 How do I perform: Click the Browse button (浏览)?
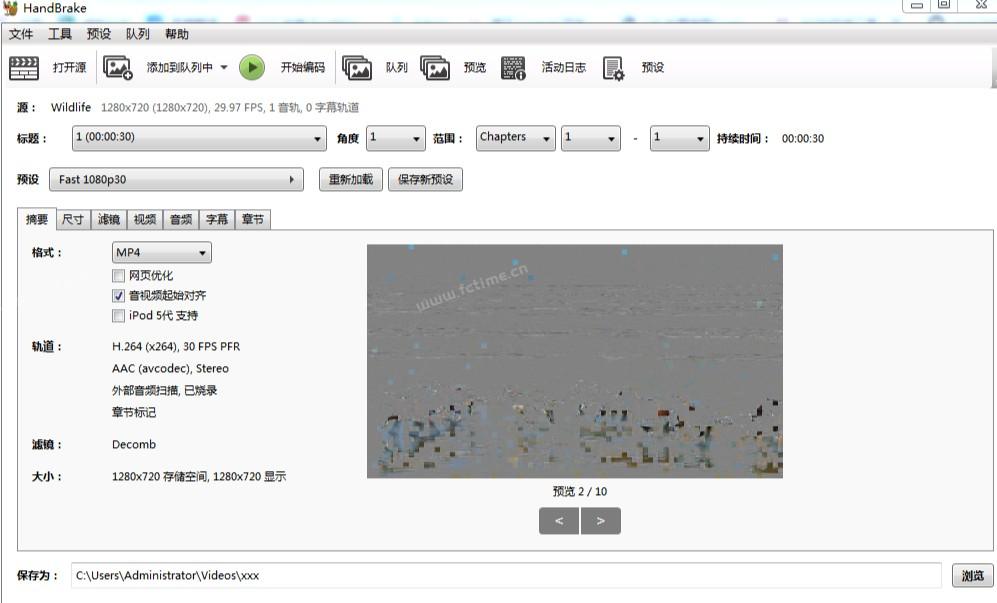tap(972, 576)
